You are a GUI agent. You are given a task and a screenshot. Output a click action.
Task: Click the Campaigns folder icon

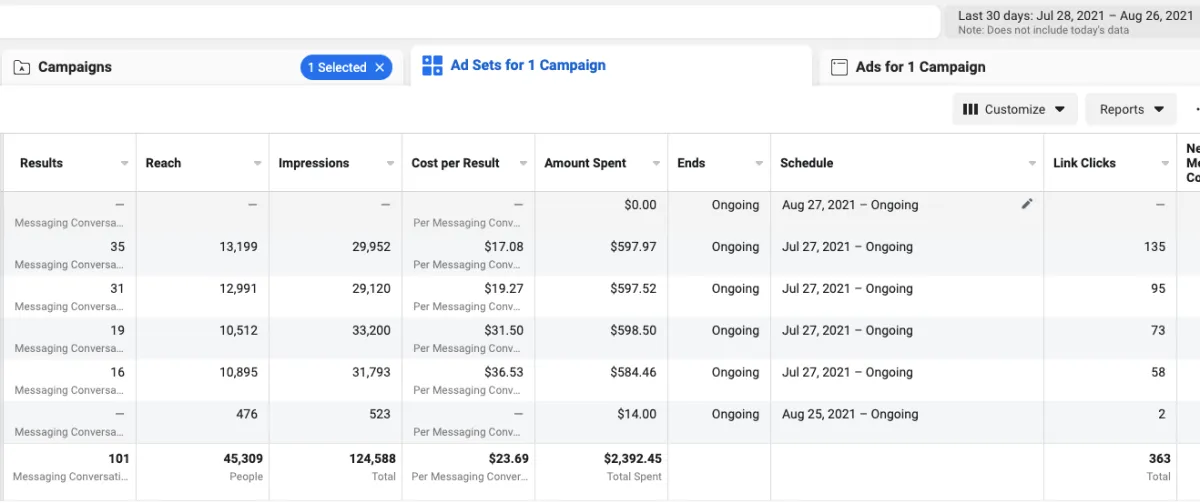pyautogui.click(x=21, y=68)
